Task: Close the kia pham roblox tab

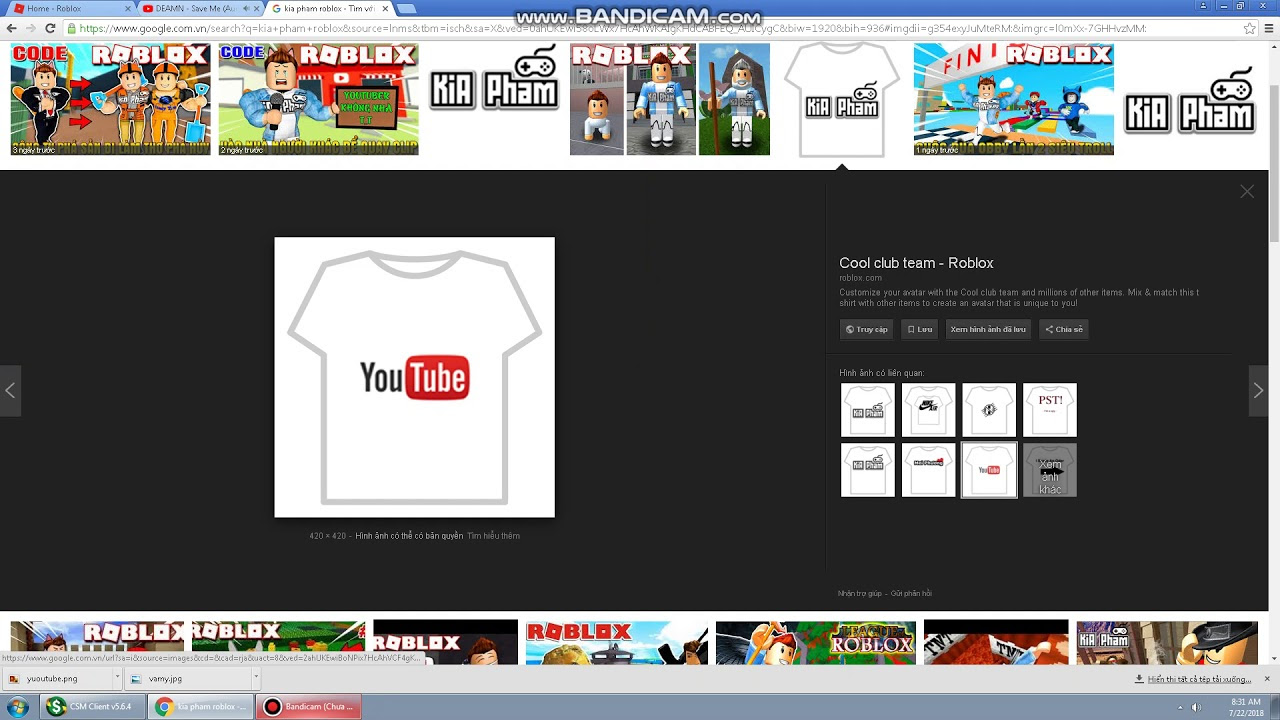Action: coord(385,8)
